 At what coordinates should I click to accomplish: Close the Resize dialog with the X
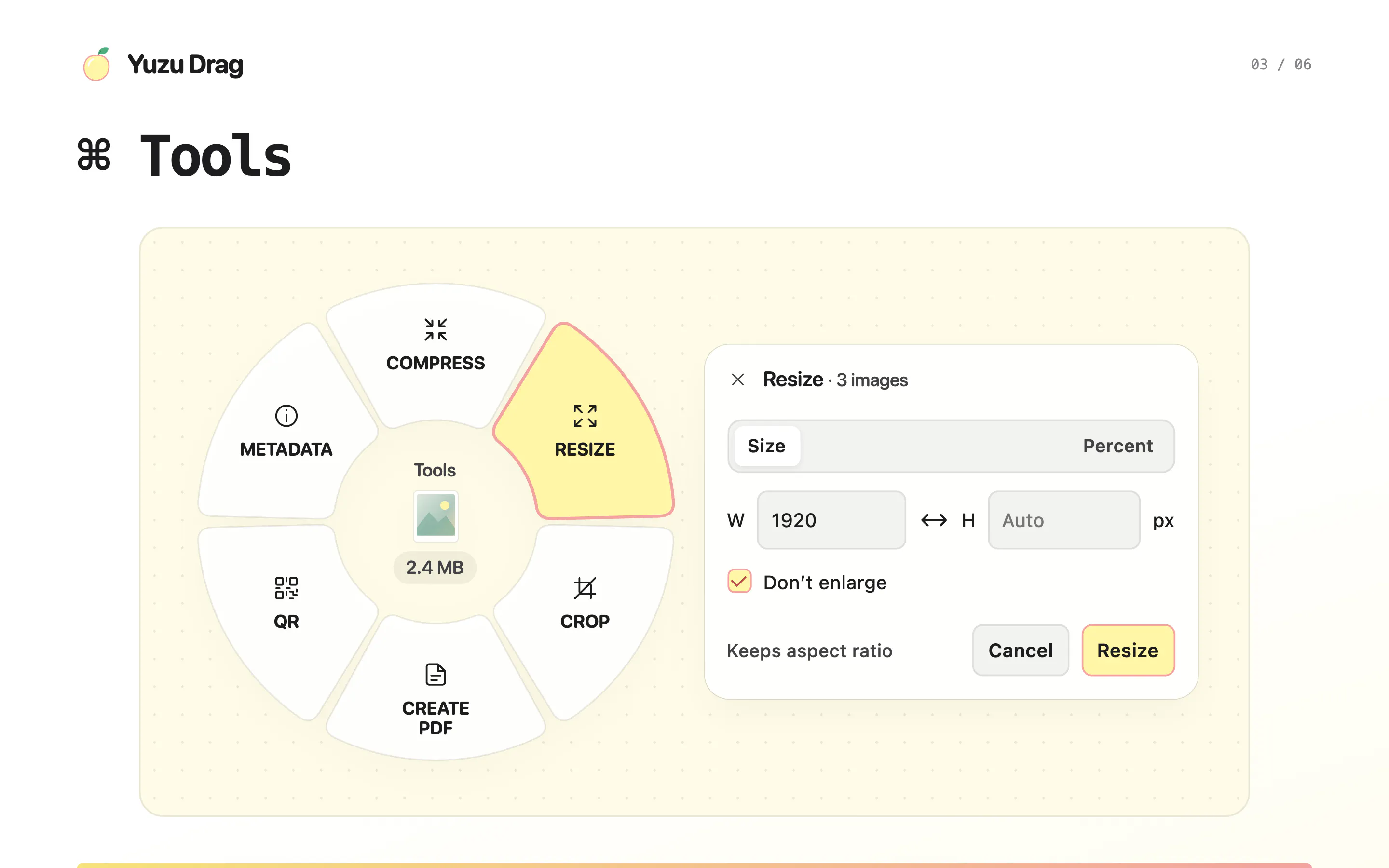pos(738,380)
